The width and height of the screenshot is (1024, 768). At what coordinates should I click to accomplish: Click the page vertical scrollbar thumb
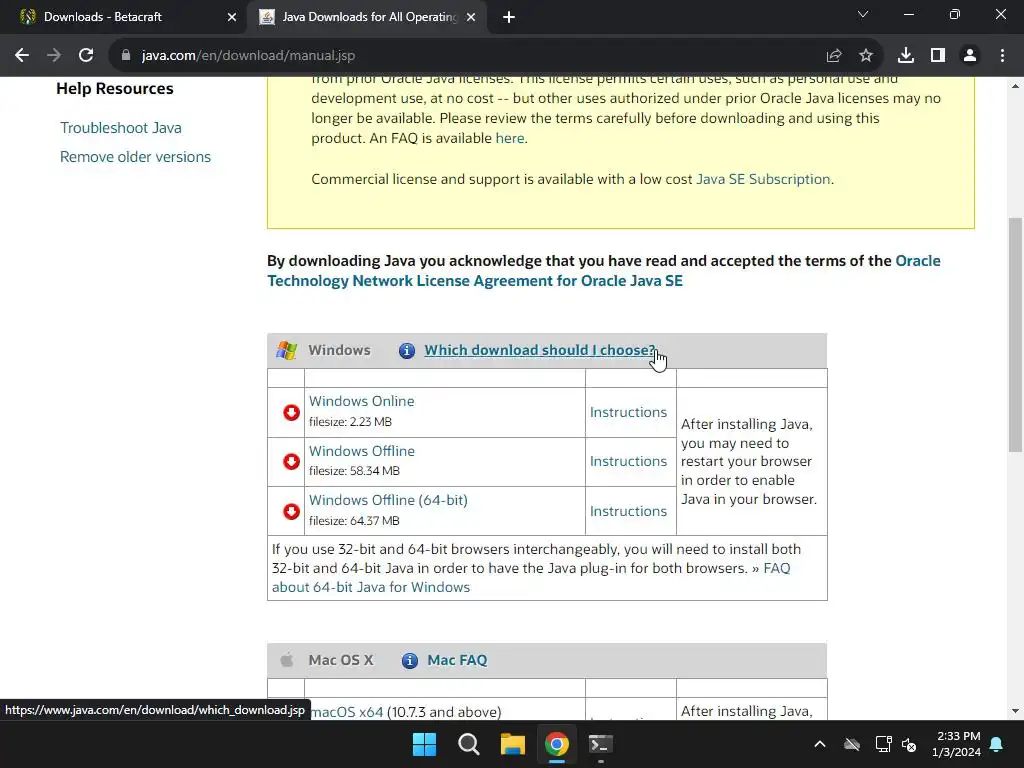[x=1015, y=334]
